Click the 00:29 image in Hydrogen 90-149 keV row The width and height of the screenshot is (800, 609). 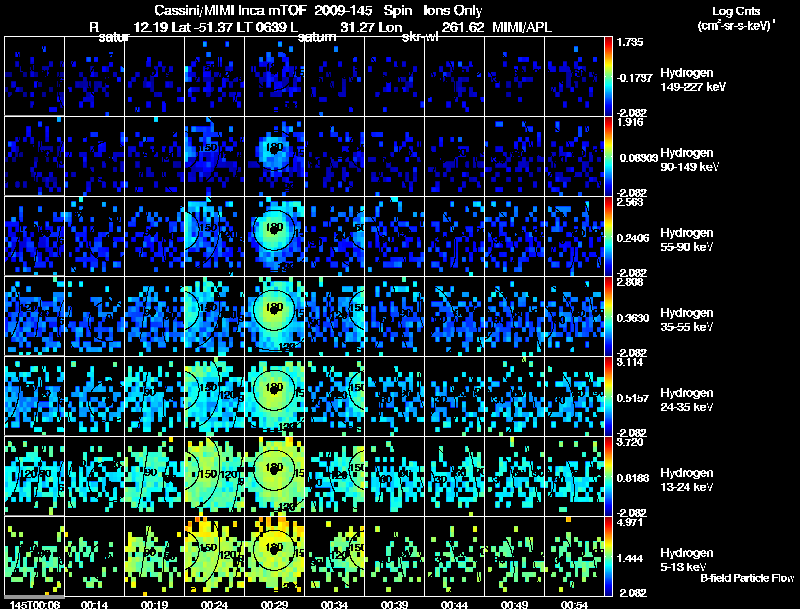click(x=274, y=156)
